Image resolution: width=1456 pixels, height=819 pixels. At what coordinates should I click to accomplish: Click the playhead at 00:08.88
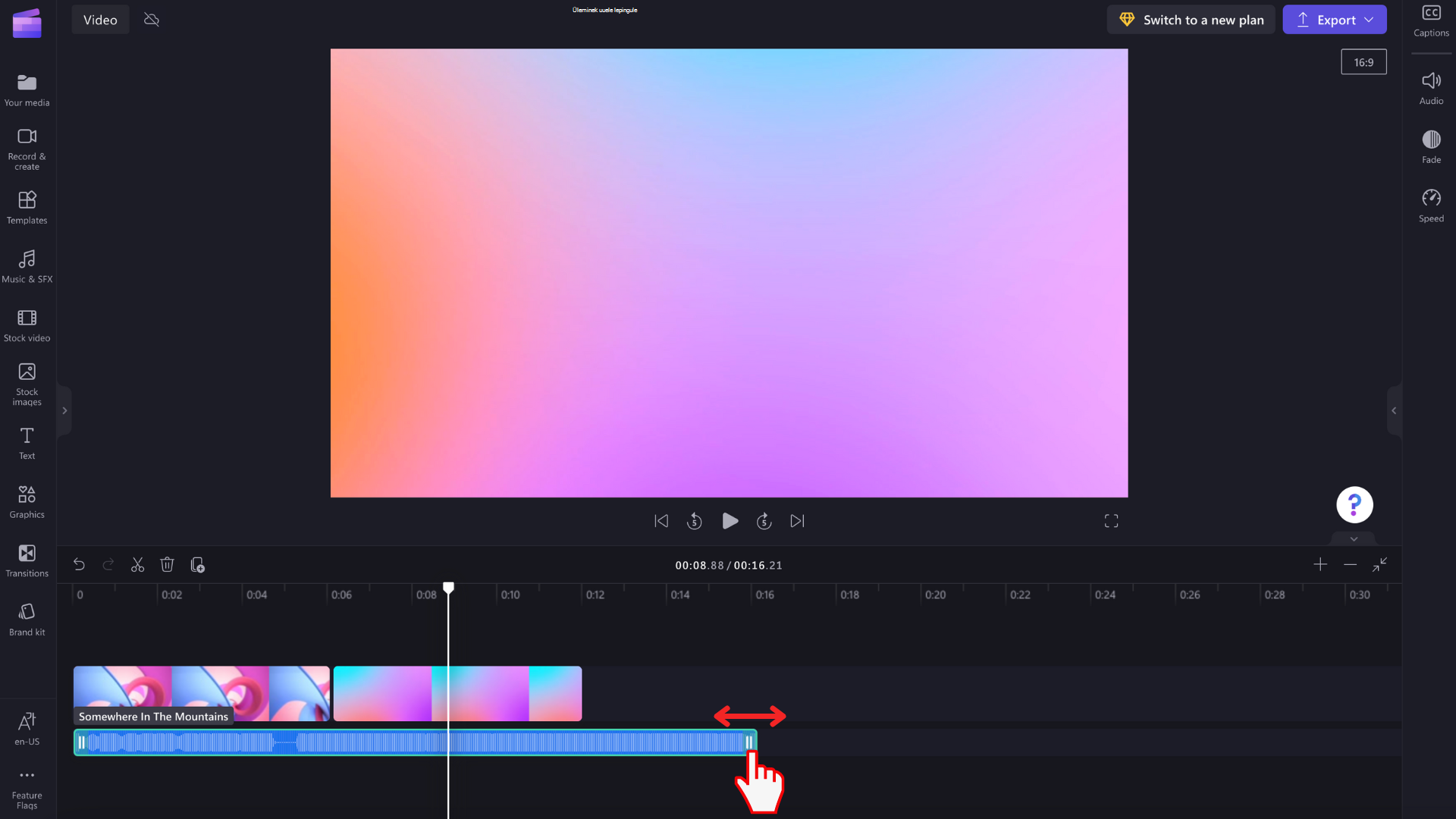point(449,588)
